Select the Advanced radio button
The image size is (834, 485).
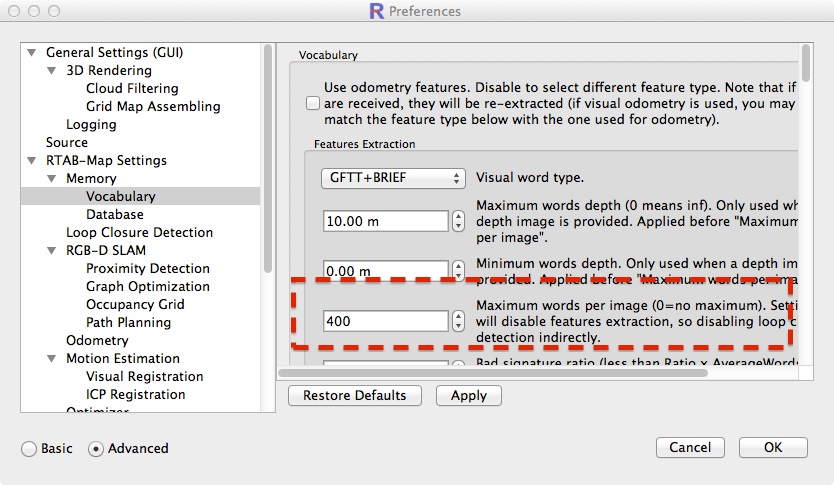(96, 449)
